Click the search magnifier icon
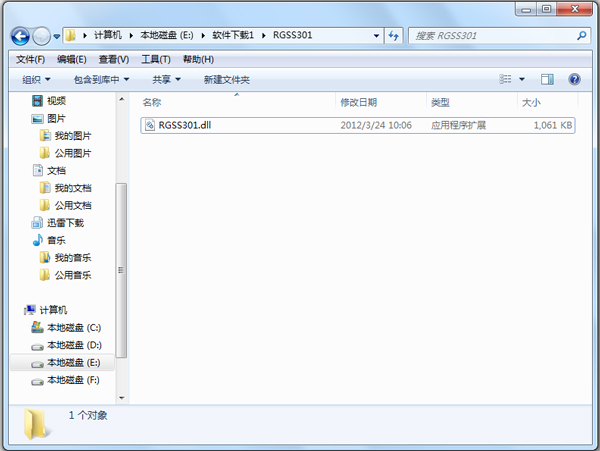The image size is (600, 451). [581, 36]
